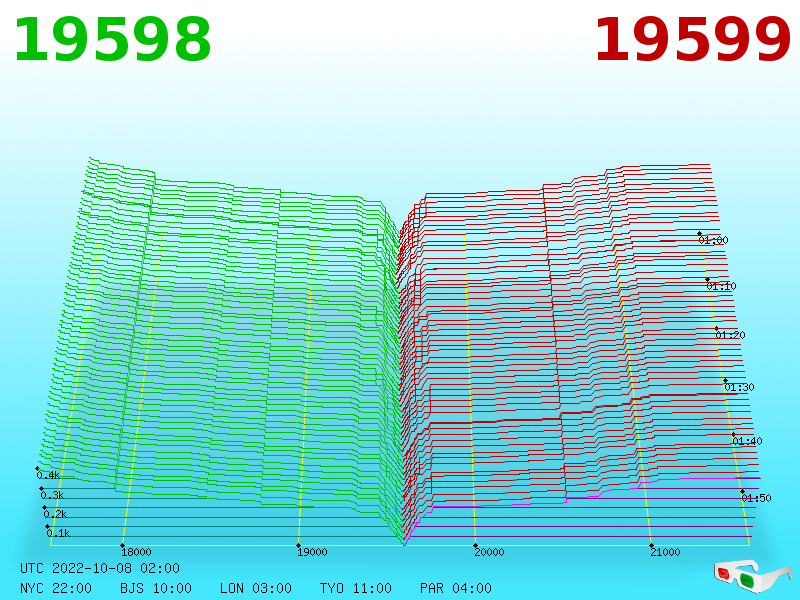Click the NYC 22:00 time
This screenshot has height=600, width=800.
56,588
